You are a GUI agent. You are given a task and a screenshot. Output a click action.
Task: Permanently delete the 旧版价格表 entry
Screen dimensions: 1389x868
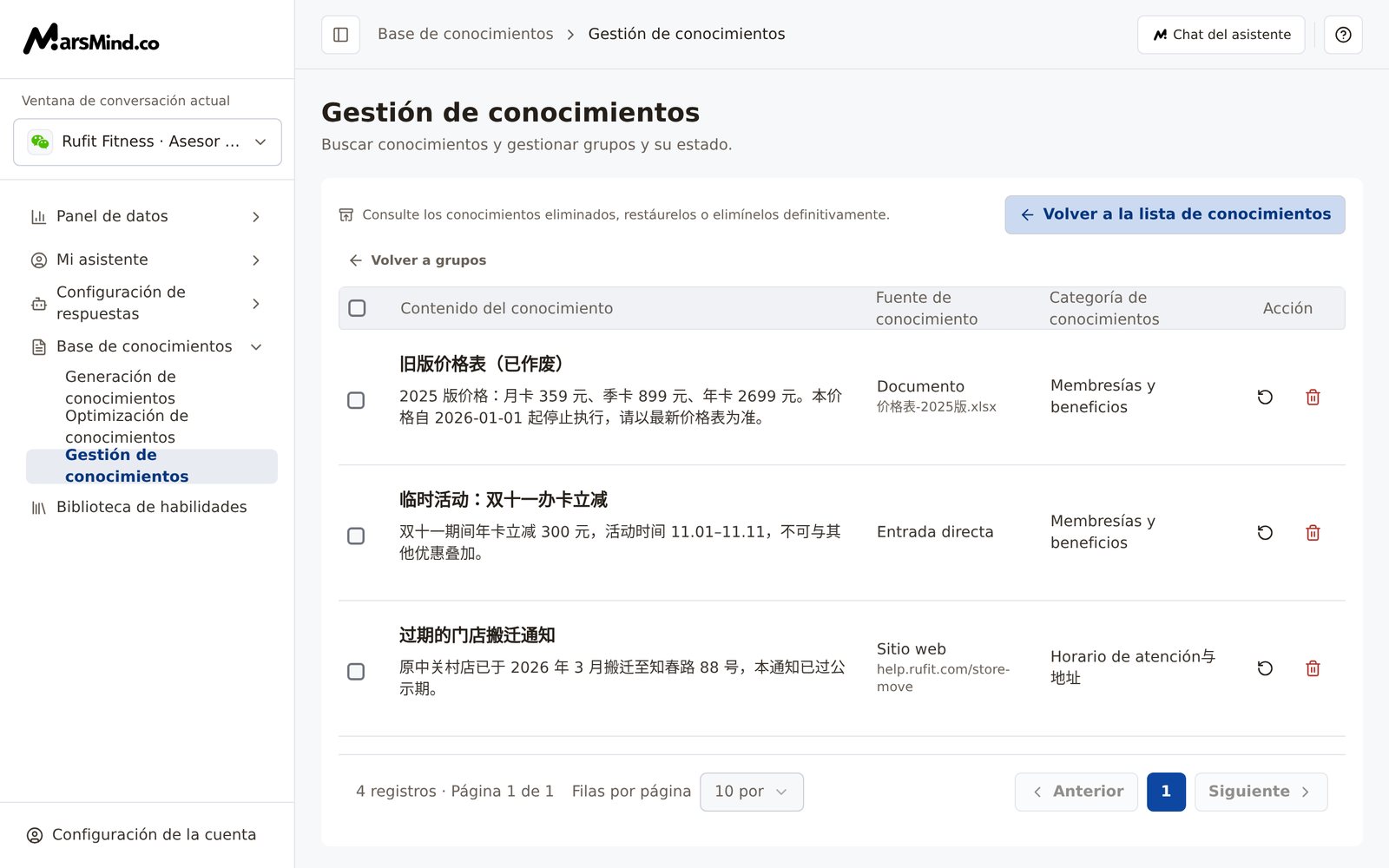click(x=1313, y=397)
